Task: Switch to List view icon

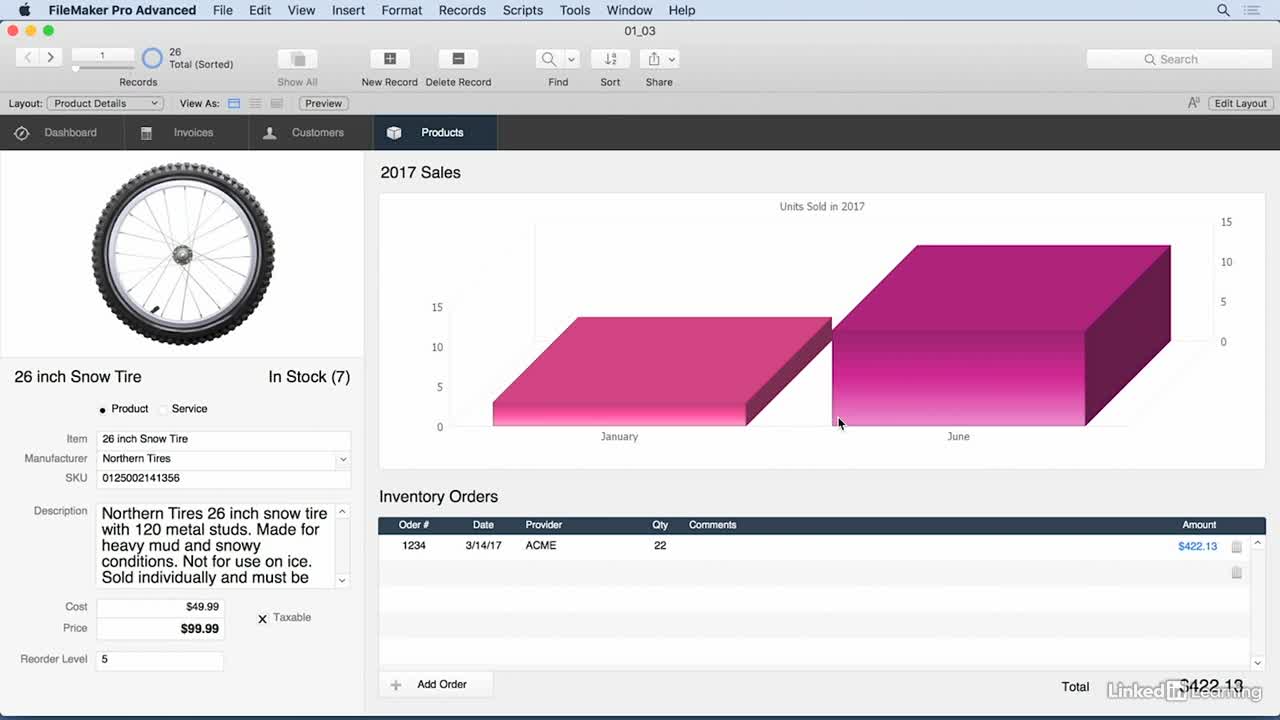Action: pyautogui.click(x=256, y=103)
